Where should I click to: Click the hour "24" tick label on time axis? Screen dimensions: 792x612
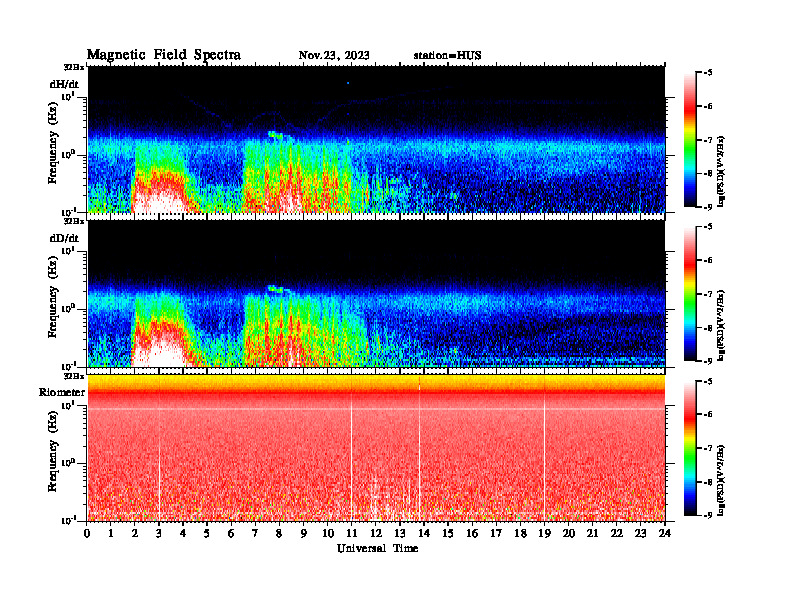coord(665,533)
